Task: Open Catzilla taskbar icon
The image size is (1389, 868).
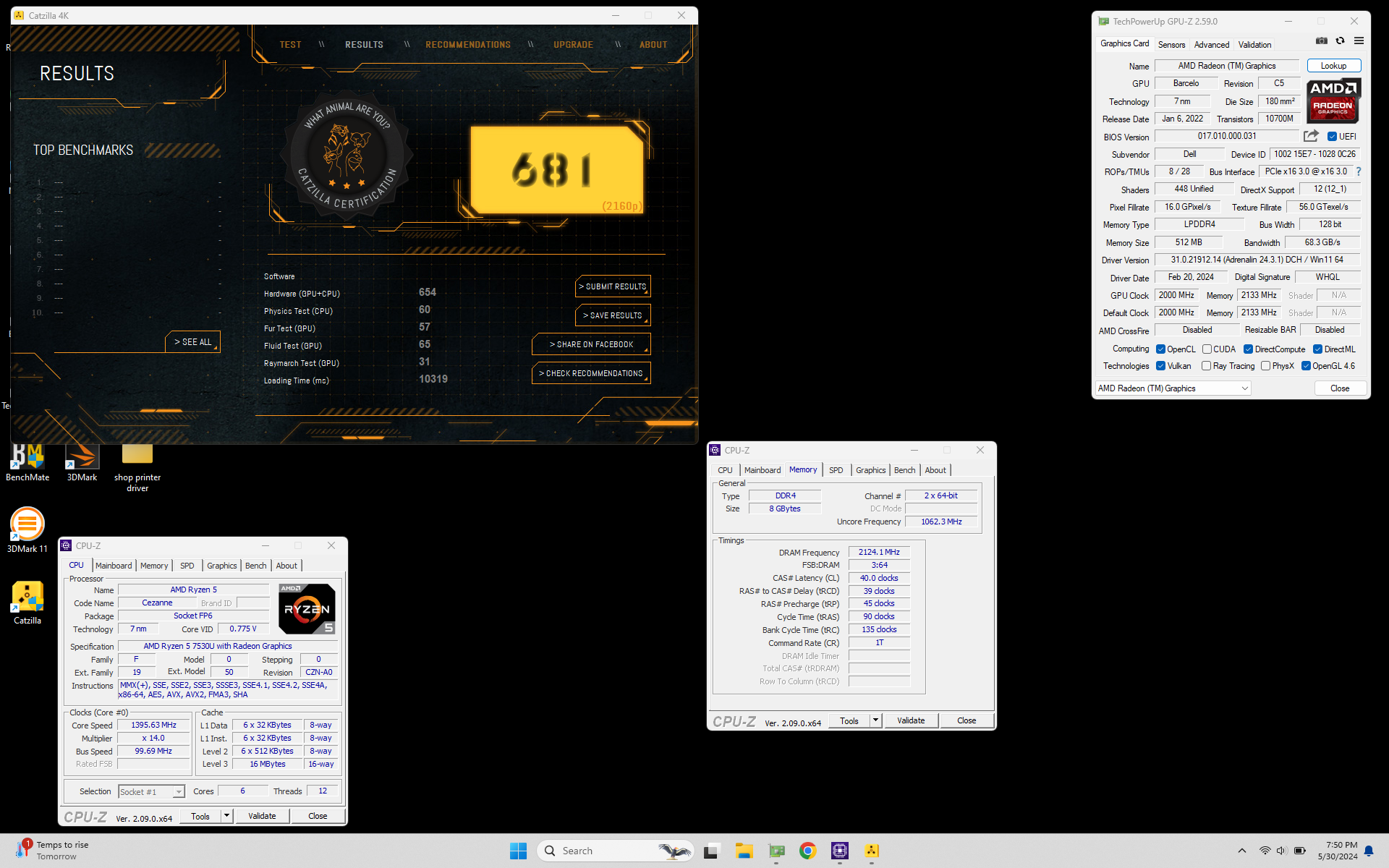Action: [x=872, y=851]
